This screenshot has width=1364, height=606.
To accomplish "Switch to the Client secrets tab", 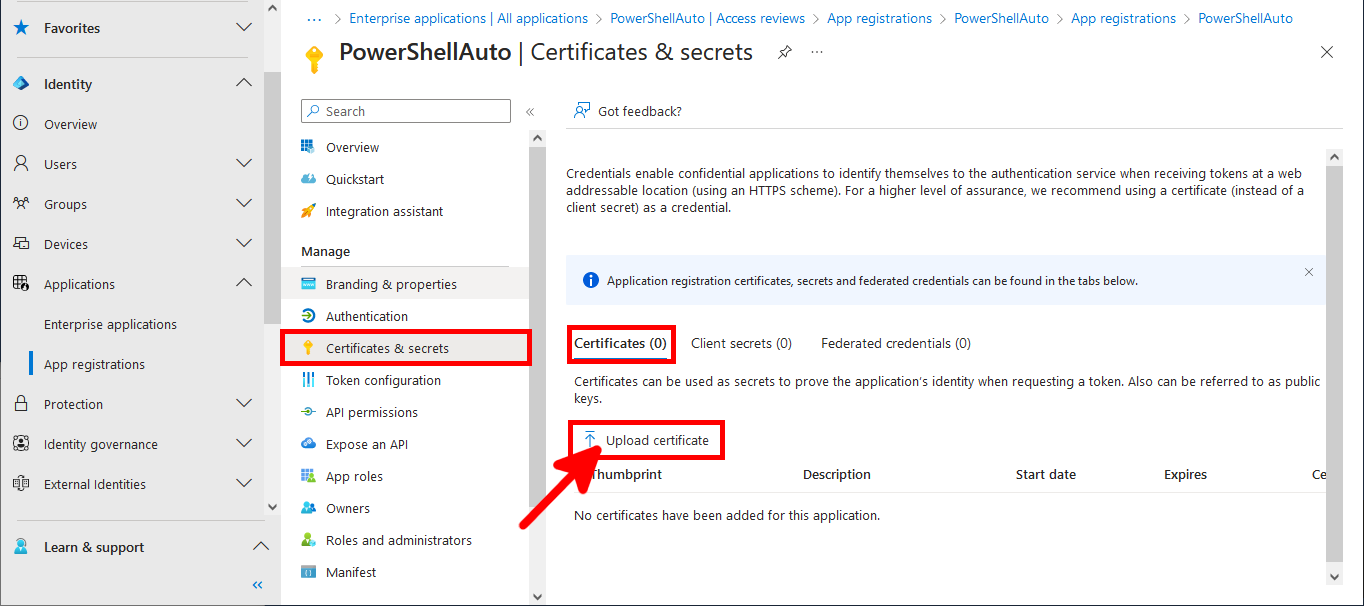I will coord(741,343).
